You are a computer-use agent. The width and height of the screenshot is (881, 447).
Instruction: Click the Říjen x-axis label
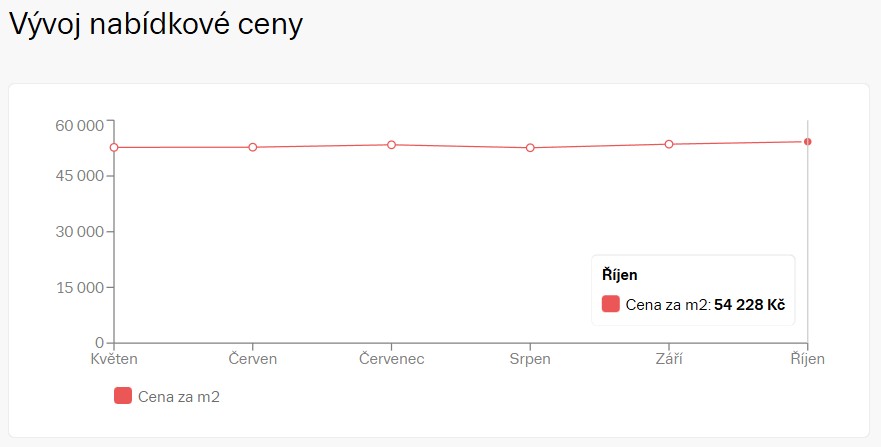pos(807,359)
